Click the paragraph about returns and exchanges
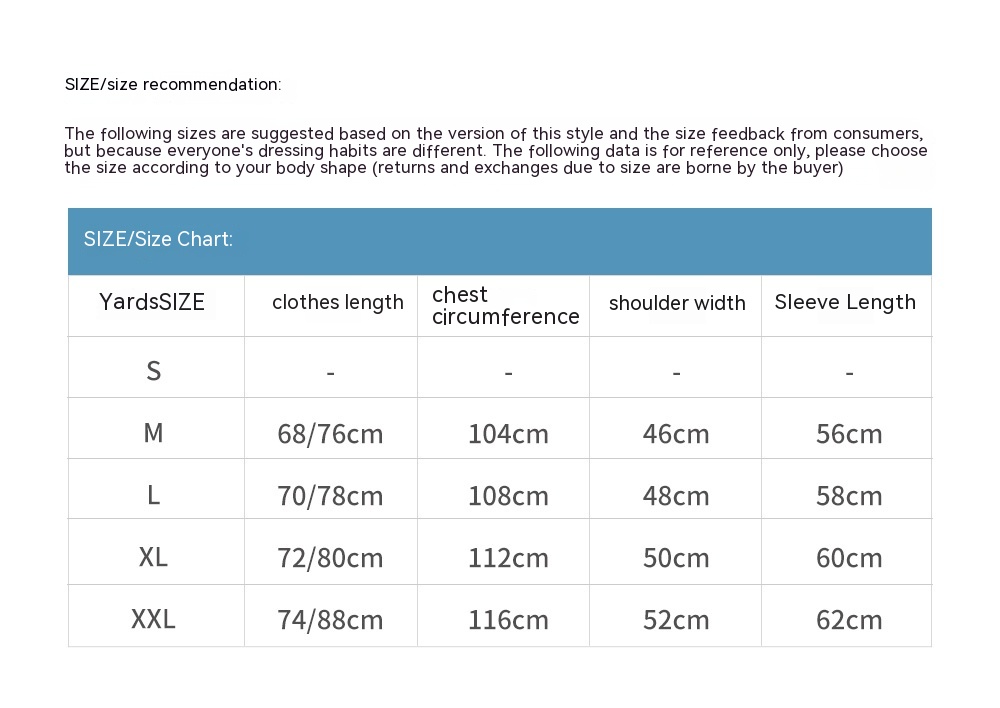Screen dimensions: 1000x708 pyautogui.click(x=495, y=151)
